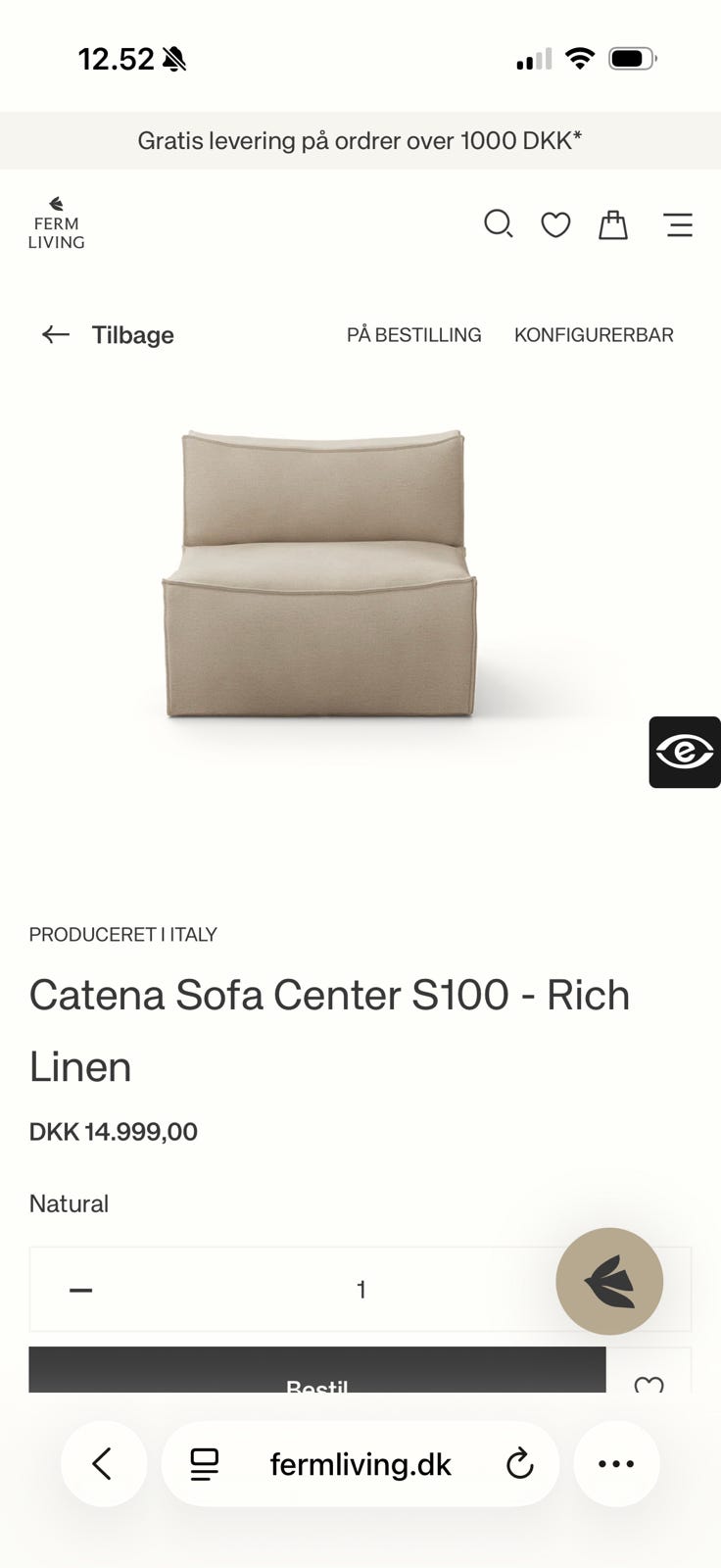Open the floating Ferm Living bird chat button
The image size is (721, 1568).
[x=609, y=1281]
